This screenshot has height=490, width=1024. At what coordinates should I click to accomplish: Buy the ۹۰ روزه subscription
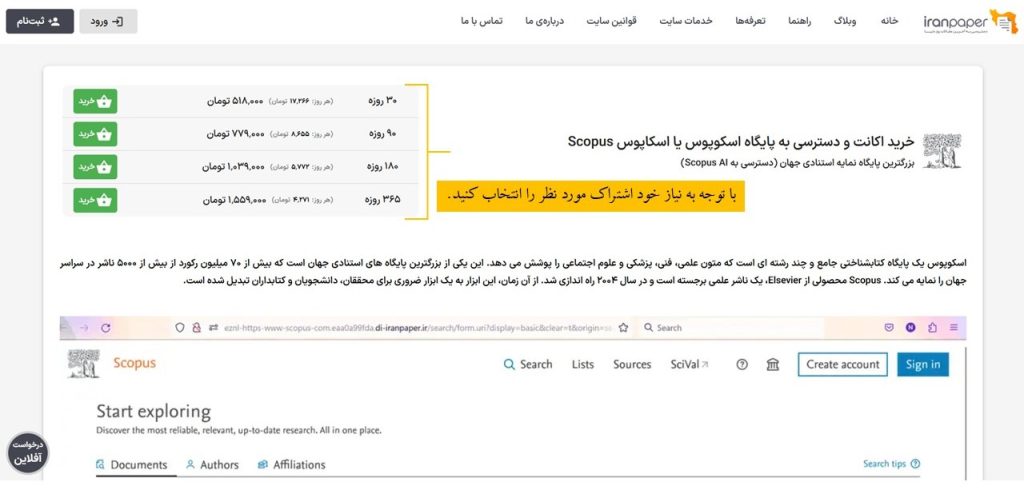[95, 134]
